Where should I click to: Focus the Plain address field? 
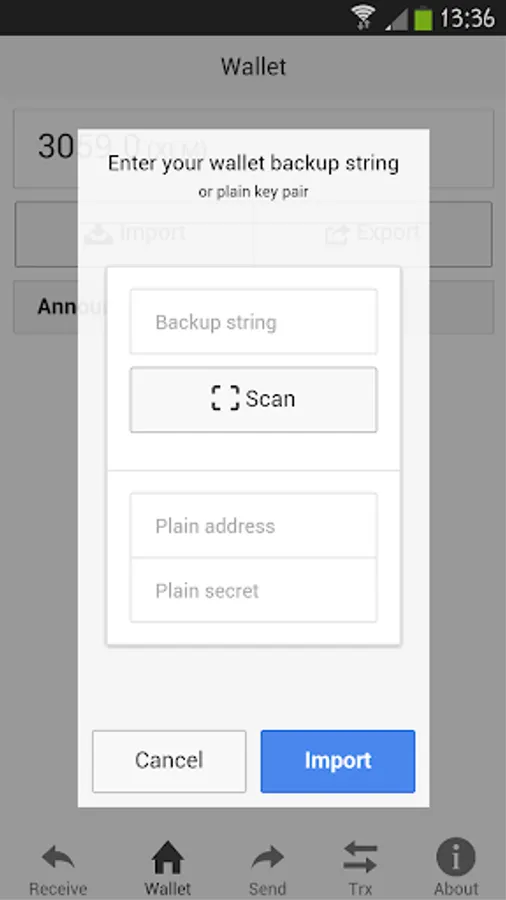(x=254, y=525)
